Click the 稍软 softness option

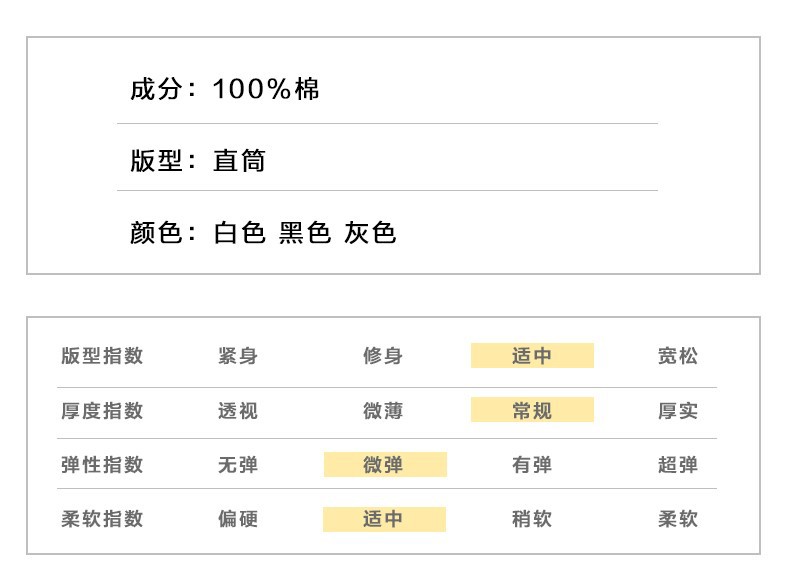click(531, 519)
